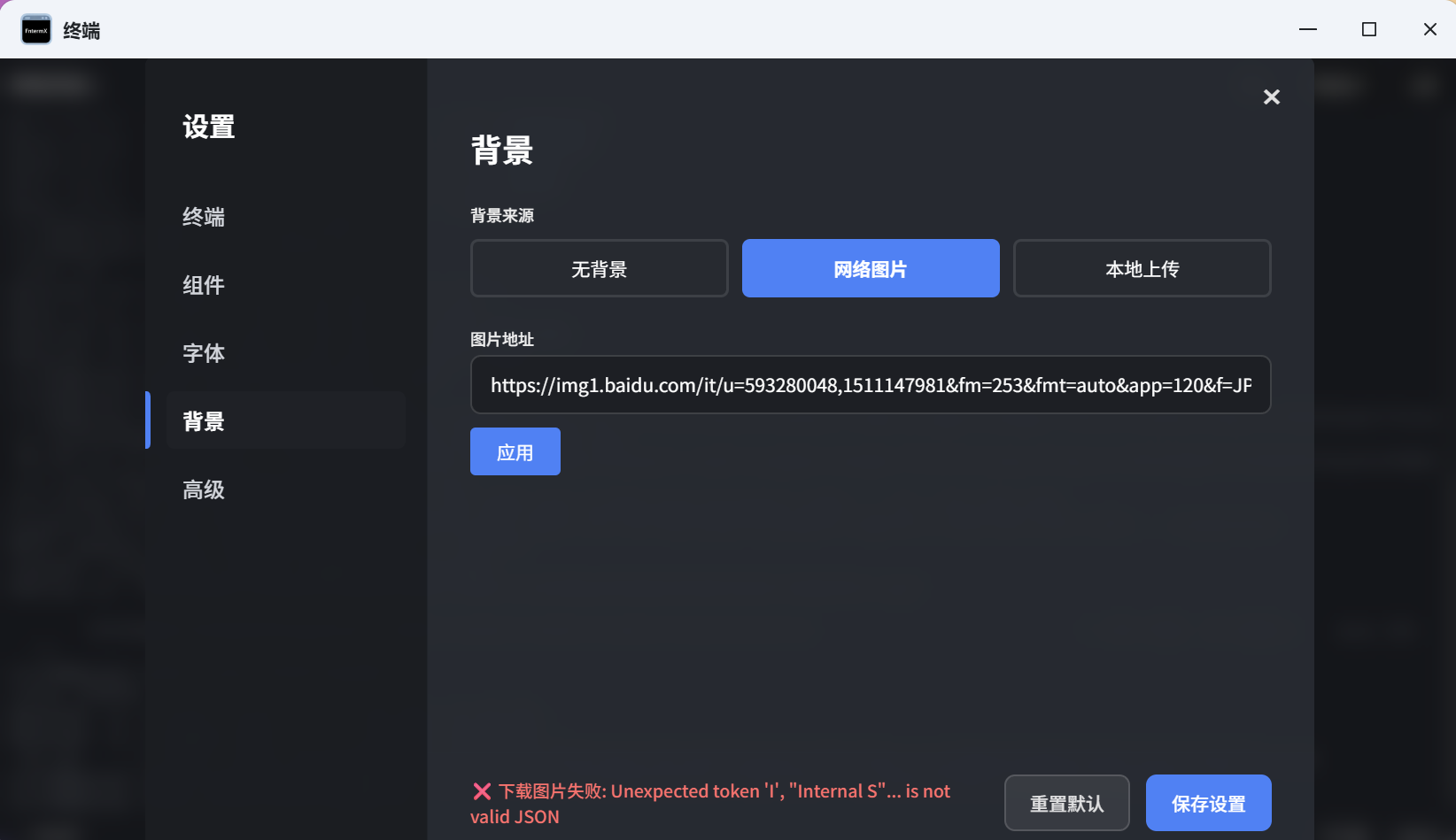Screen dimensions: 1456x840
Task: Click the maximize icon in the title bar
Action: coord(1368,29)
